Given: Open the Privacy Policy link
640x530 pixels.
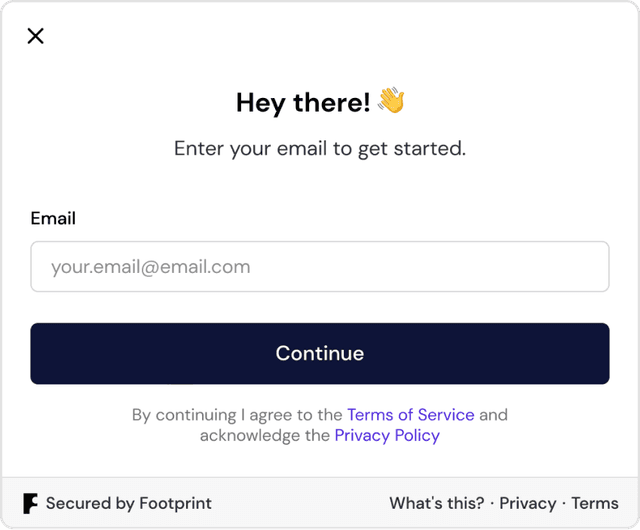Looking at the screenshot, I should point(387,435).
